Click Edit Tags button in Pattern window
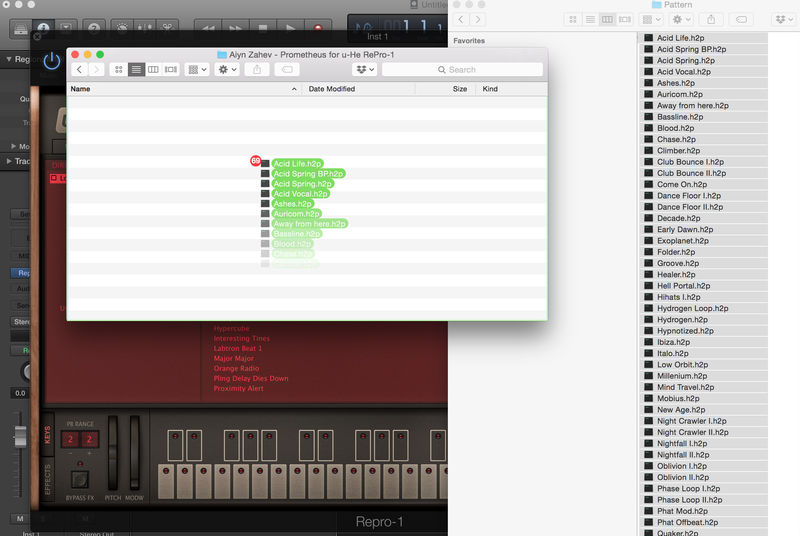Viewport: 800px width, 536px height. (741, 19)
